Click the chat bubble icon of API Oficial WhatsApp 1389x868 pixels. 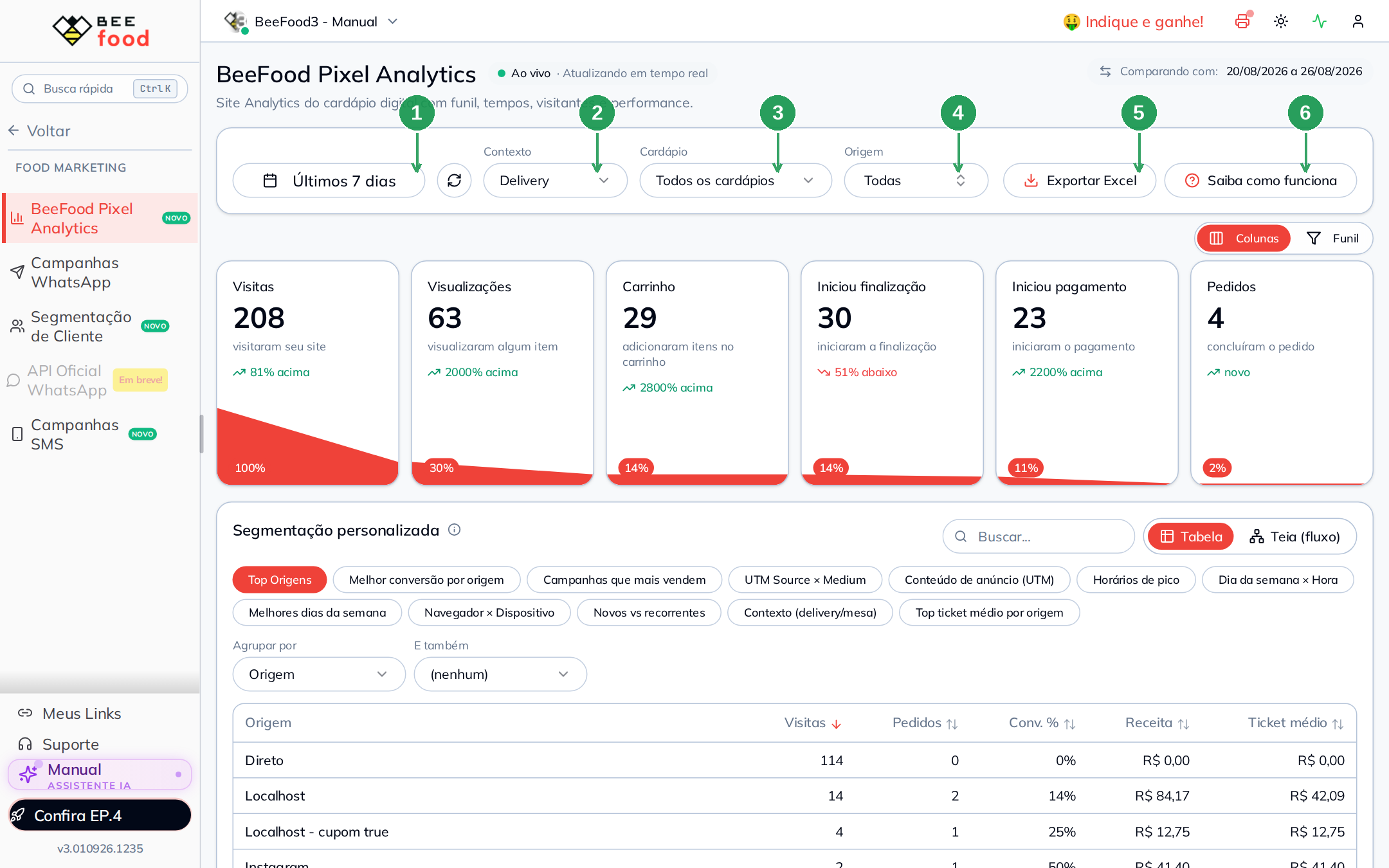pos(14,380)
